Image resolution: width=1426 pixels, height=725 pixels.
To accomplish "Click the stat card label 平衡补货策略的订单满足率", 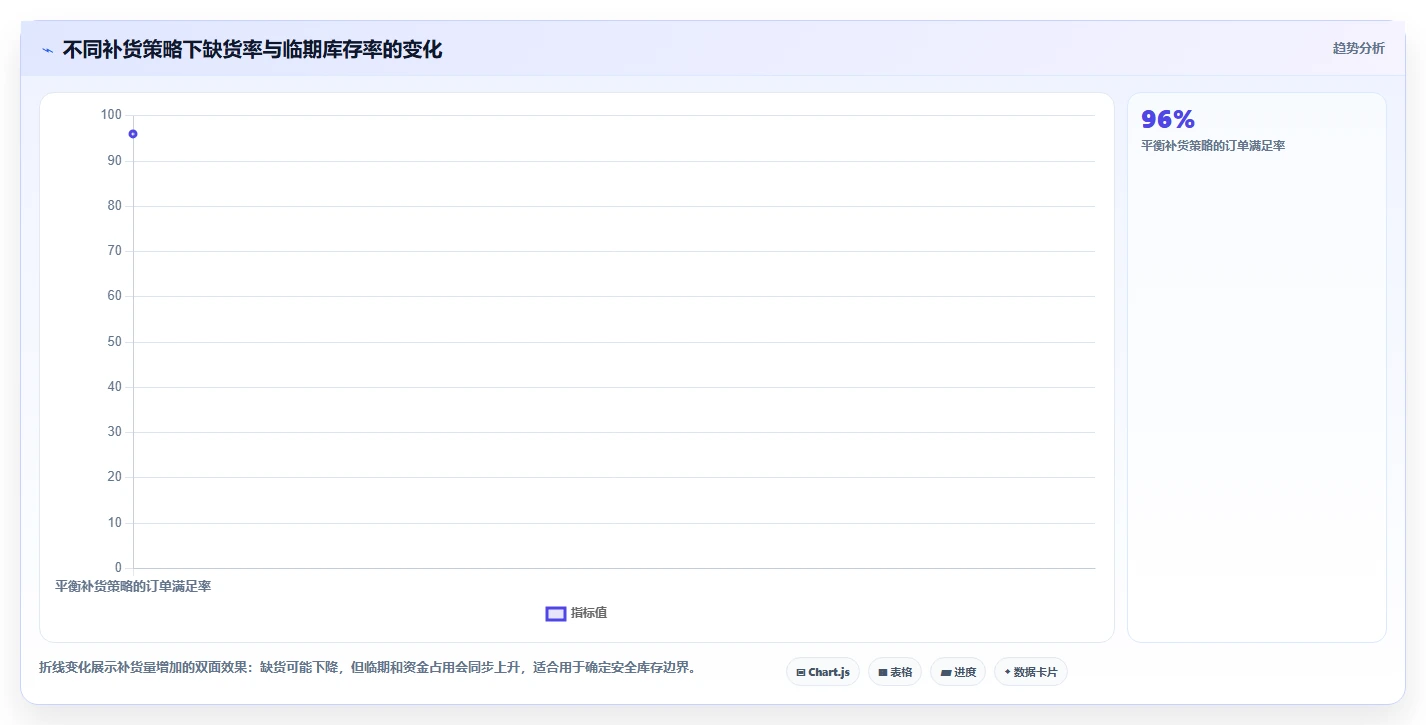I will 1213,146.
